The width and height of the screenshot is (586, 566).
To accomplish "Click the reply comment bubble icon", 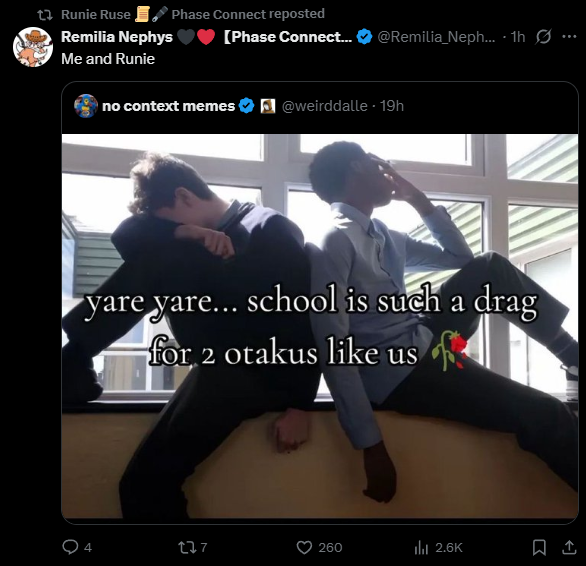I will point(70,547).
